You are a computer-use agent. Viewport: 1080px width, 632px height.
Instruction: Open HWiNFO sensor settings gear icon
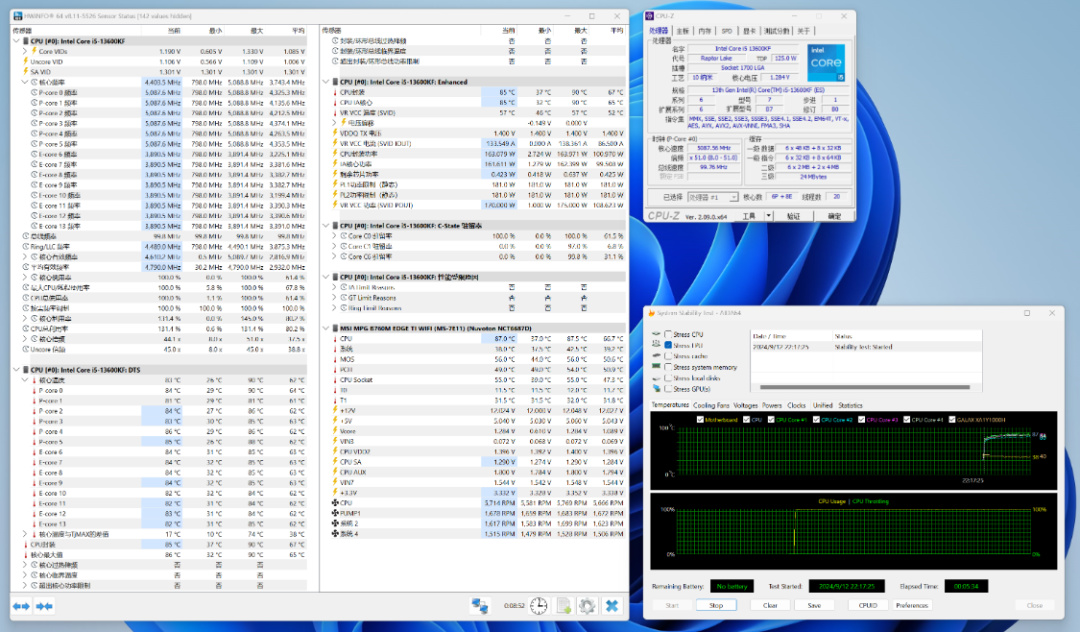coord(587,606)
